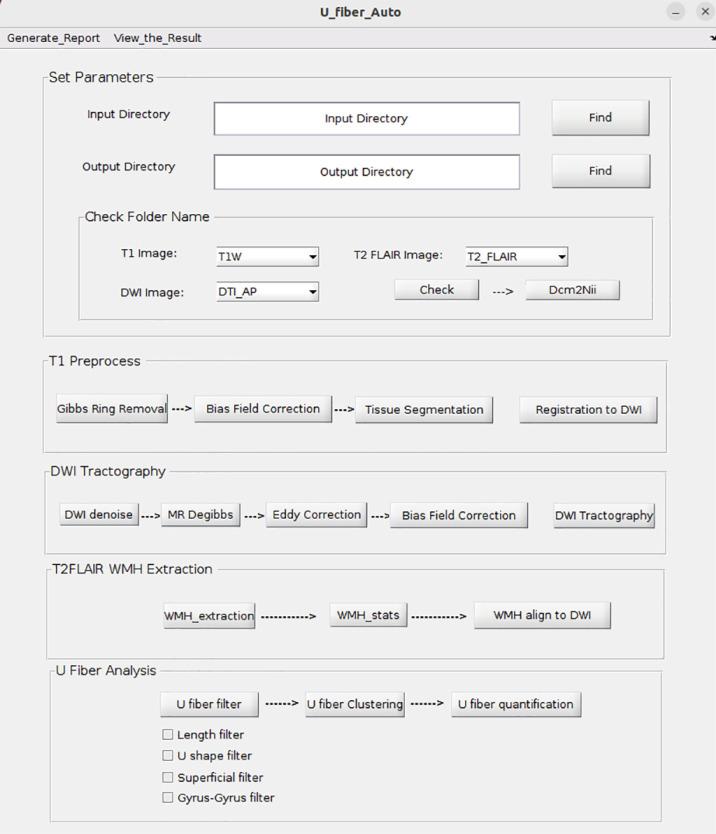This screenshot has height=834, width=716.
Task: Click Find button next to Input Directory
Action: pos(600,117)
